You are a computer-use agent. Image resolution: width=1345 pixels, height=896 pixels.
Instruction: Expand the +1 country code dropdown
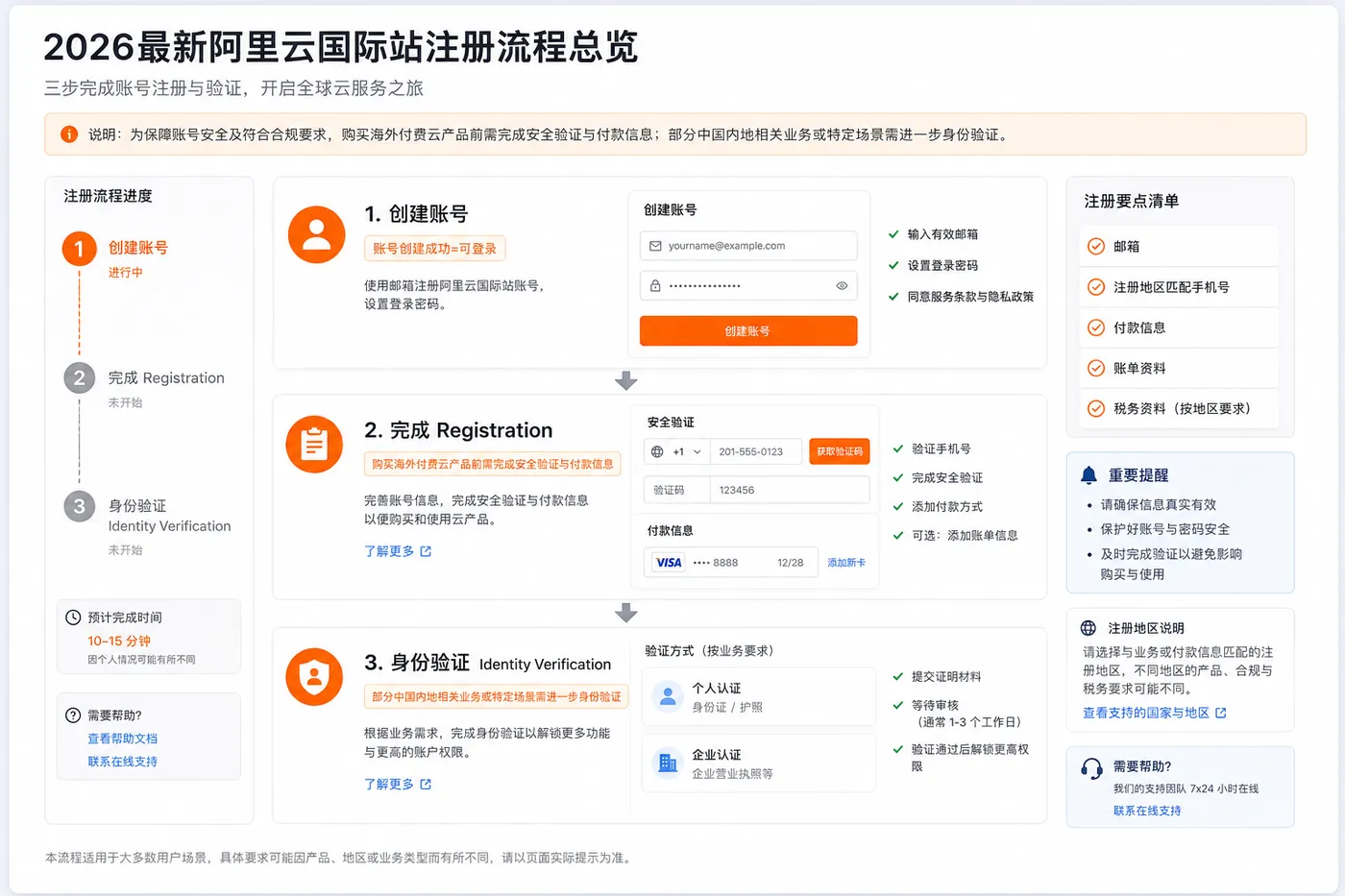(676, 451)
